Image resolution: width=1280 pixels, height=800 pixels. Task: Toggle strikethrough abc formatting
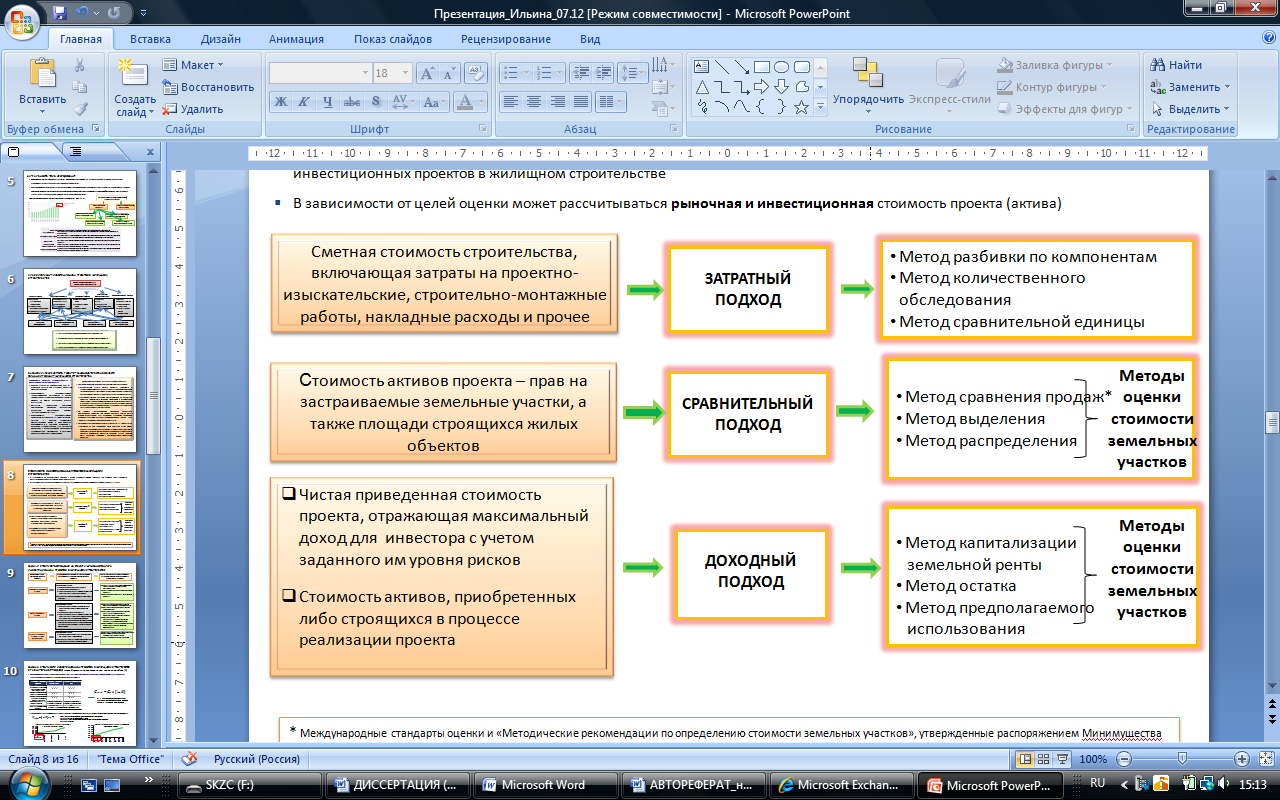pos(351,102)
